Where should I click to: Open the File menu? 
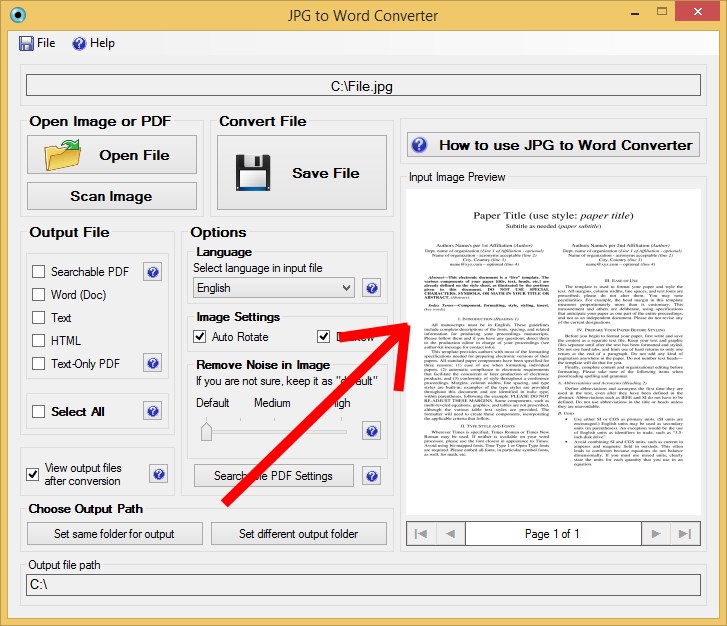click(37, 43)
